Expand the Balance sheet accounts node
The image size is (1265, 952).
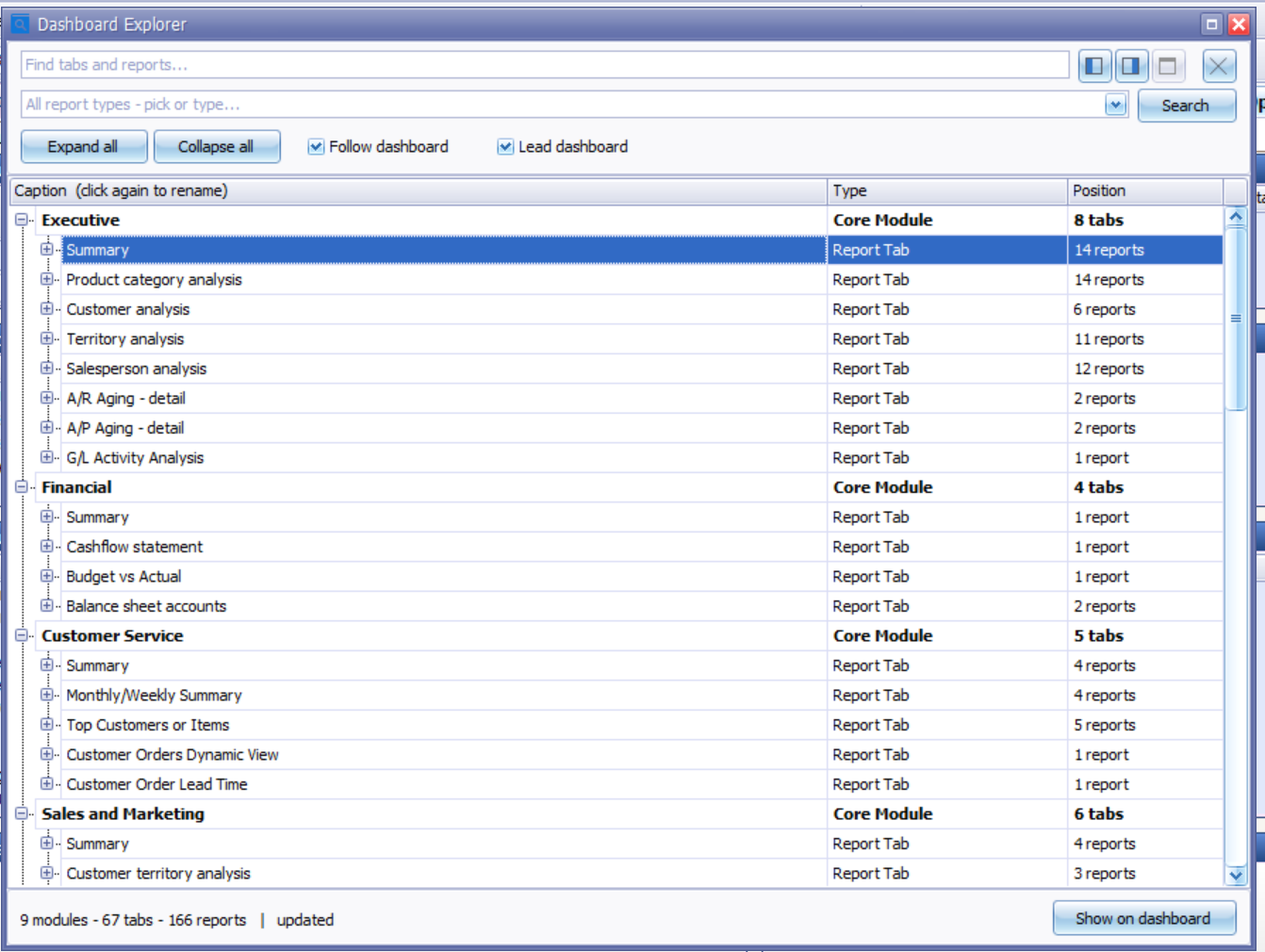(46, 606)
